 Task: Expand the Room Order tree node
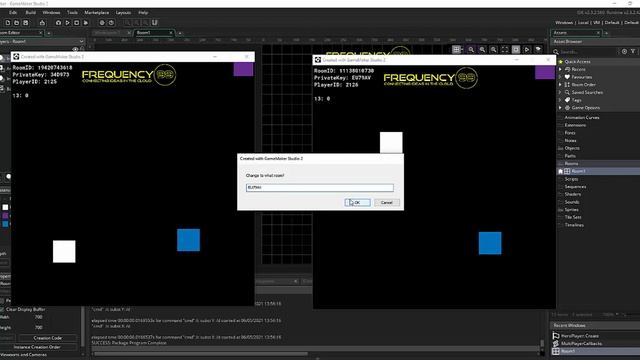pos(560,85)
